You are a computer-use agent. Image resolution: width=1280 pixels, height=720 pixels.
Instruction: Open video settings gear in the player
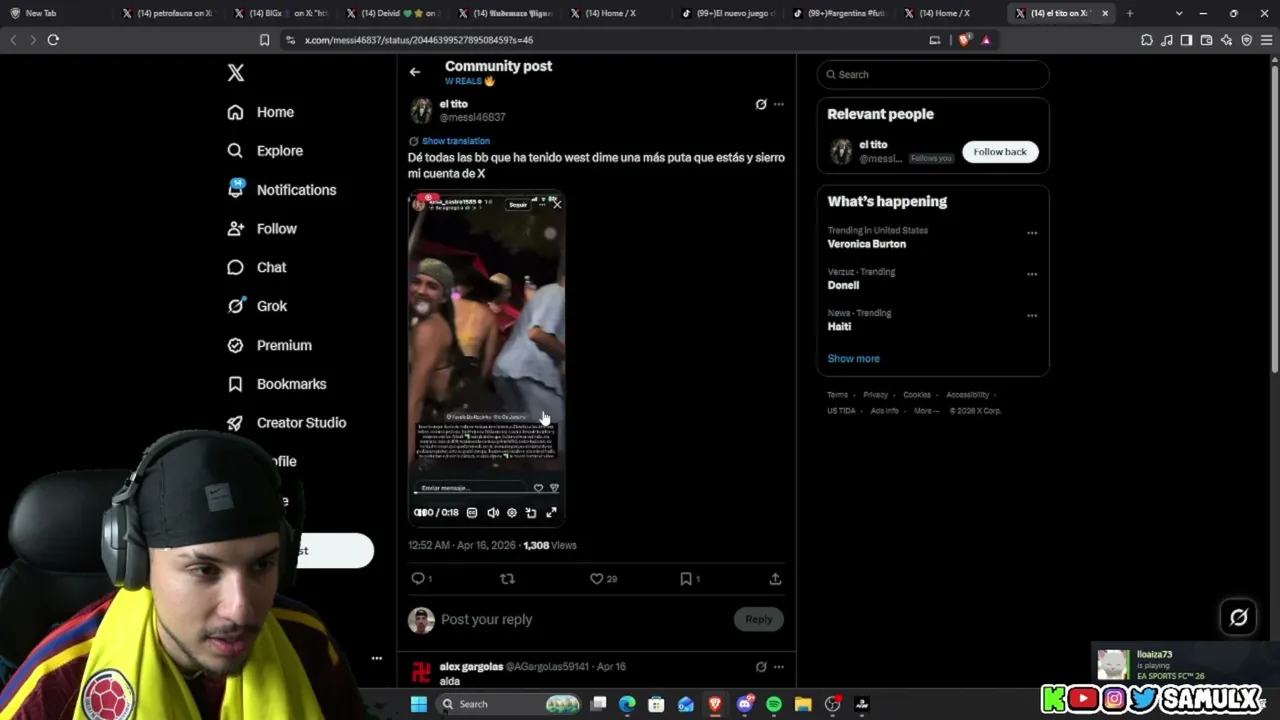pyautogui.click(x=512, y=513)
